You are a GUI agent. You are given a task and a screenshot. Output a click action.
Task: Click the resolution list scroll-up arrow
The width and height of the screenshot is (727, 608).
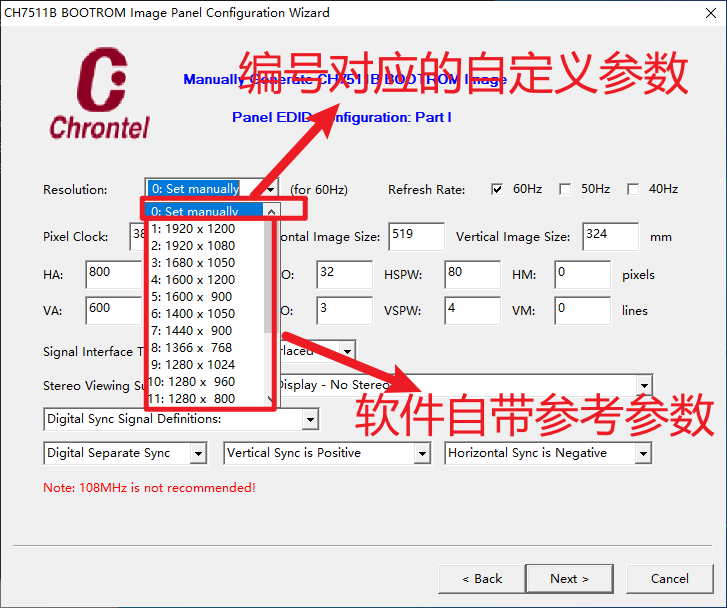tap(271, 211)
